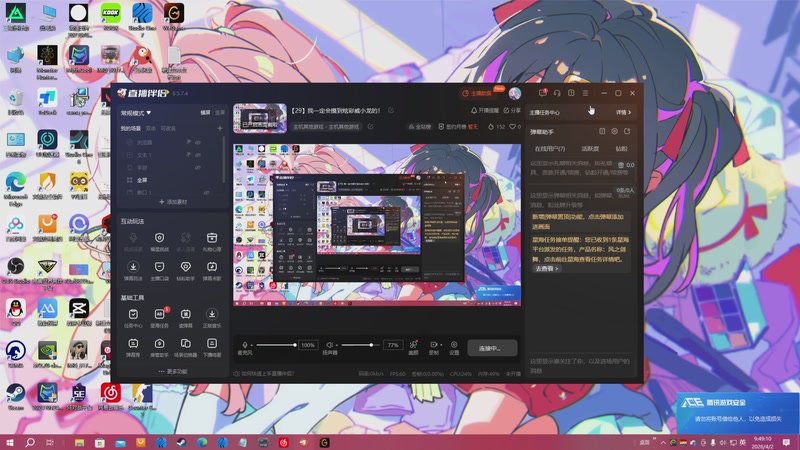Click the 分享 share button

[512, 110]
